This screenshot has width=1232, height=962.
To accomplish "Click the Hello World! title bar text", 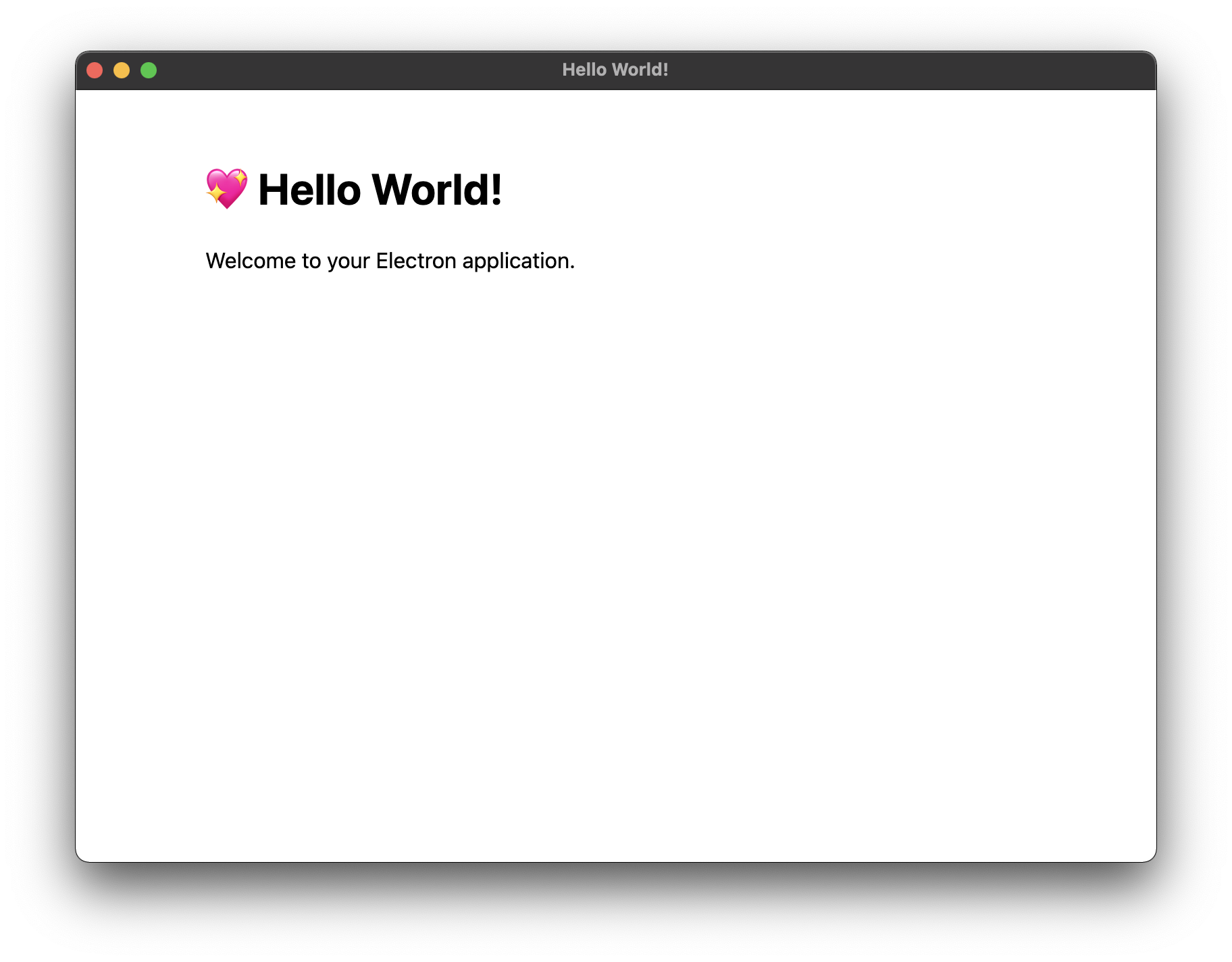I will point(615,69).
